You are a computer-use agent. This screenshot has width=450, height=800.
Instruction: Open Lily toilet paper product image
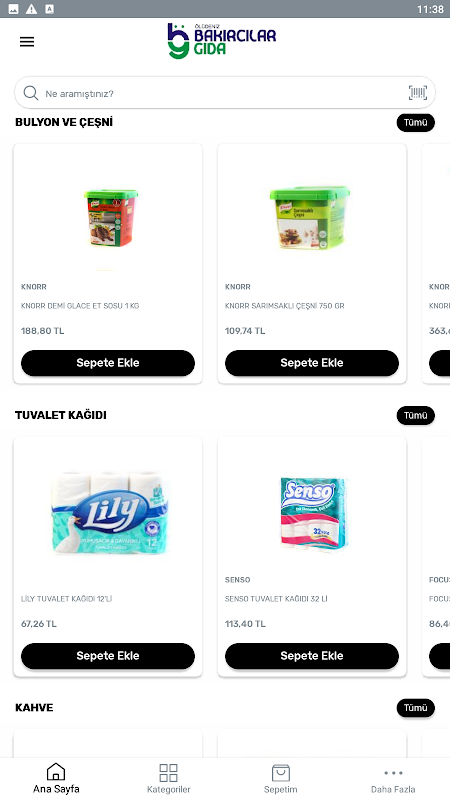click(x=109, y=513)
